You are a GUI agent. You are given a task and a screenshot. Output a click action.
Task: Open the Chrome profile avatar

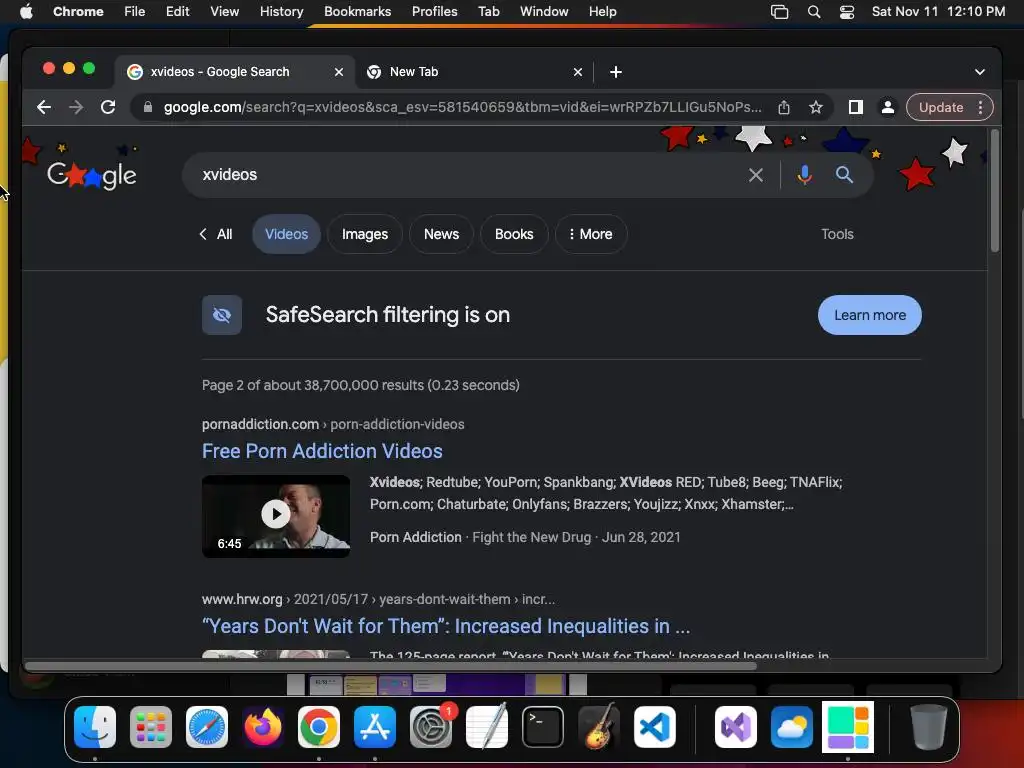[888, 107]
